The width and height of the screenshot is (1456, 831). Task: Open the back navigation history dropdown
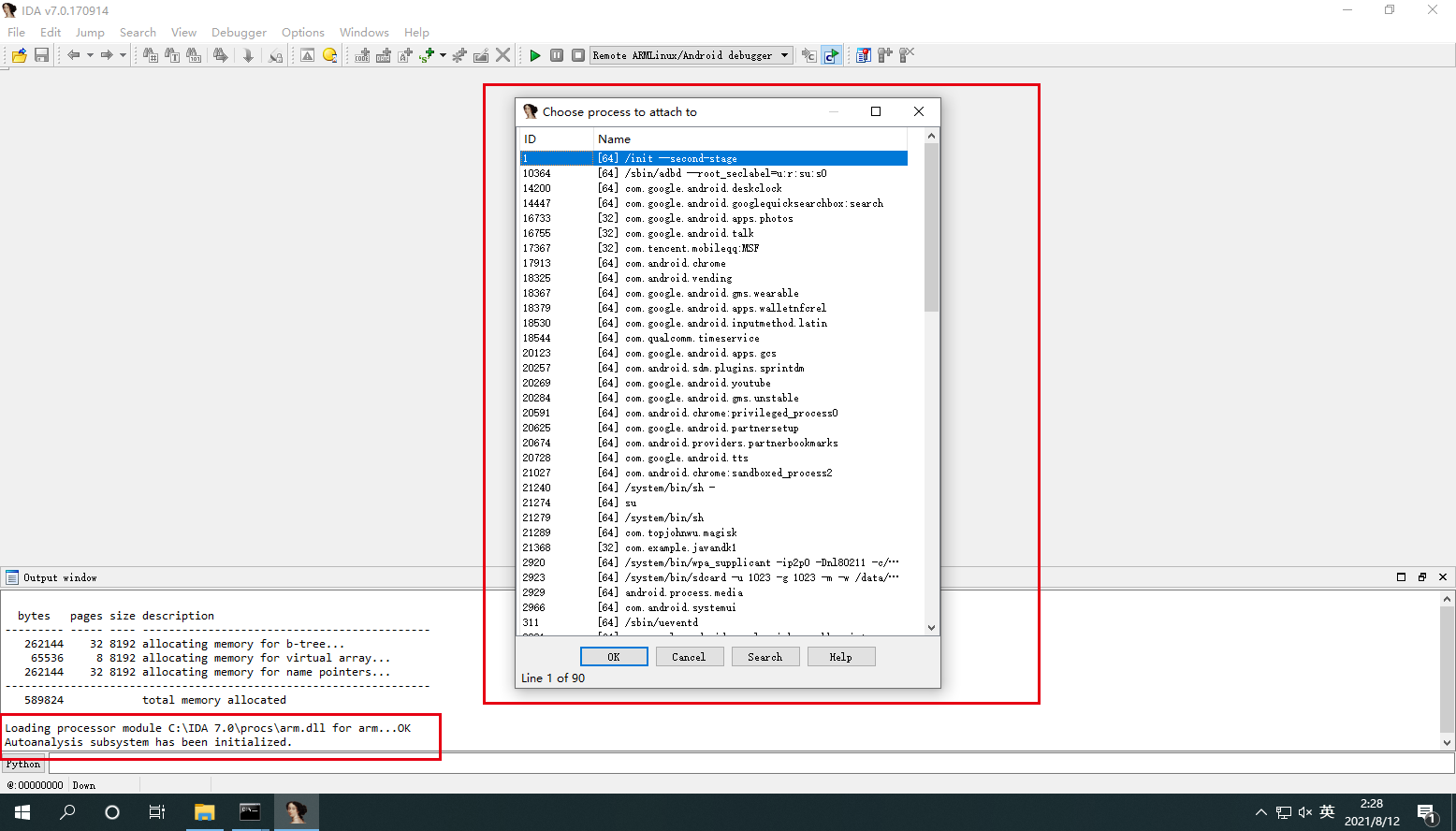pos(90,55)
